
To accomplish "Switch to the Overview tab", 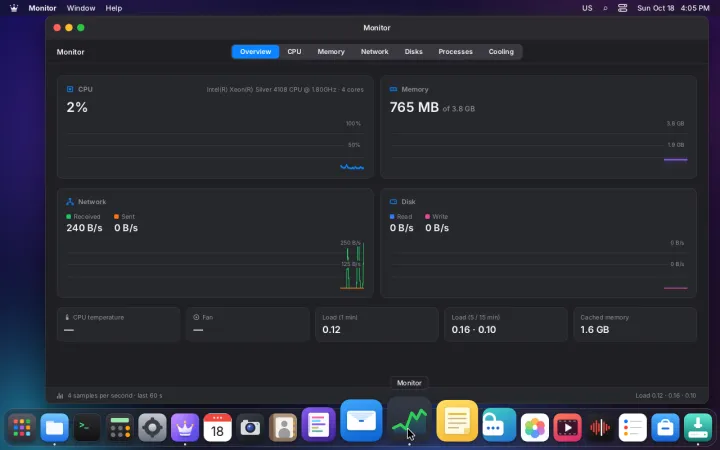I will [x=255, y=51].
